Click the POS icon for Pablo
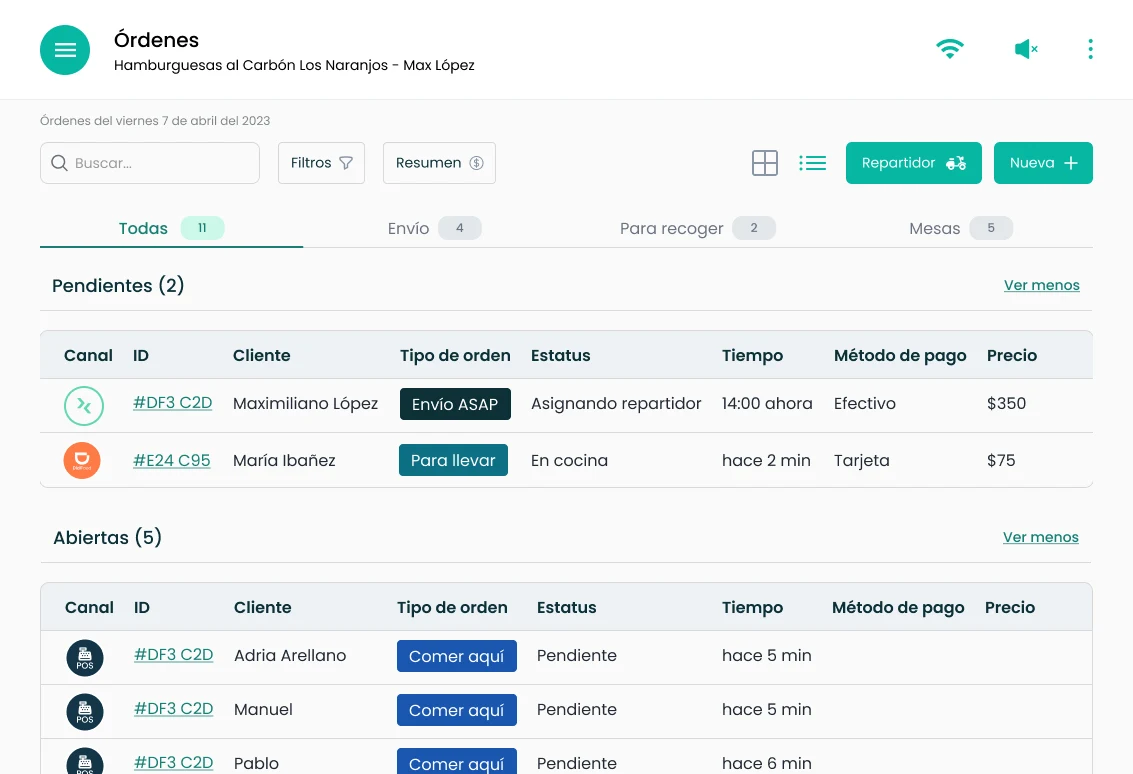 [85, 762]
